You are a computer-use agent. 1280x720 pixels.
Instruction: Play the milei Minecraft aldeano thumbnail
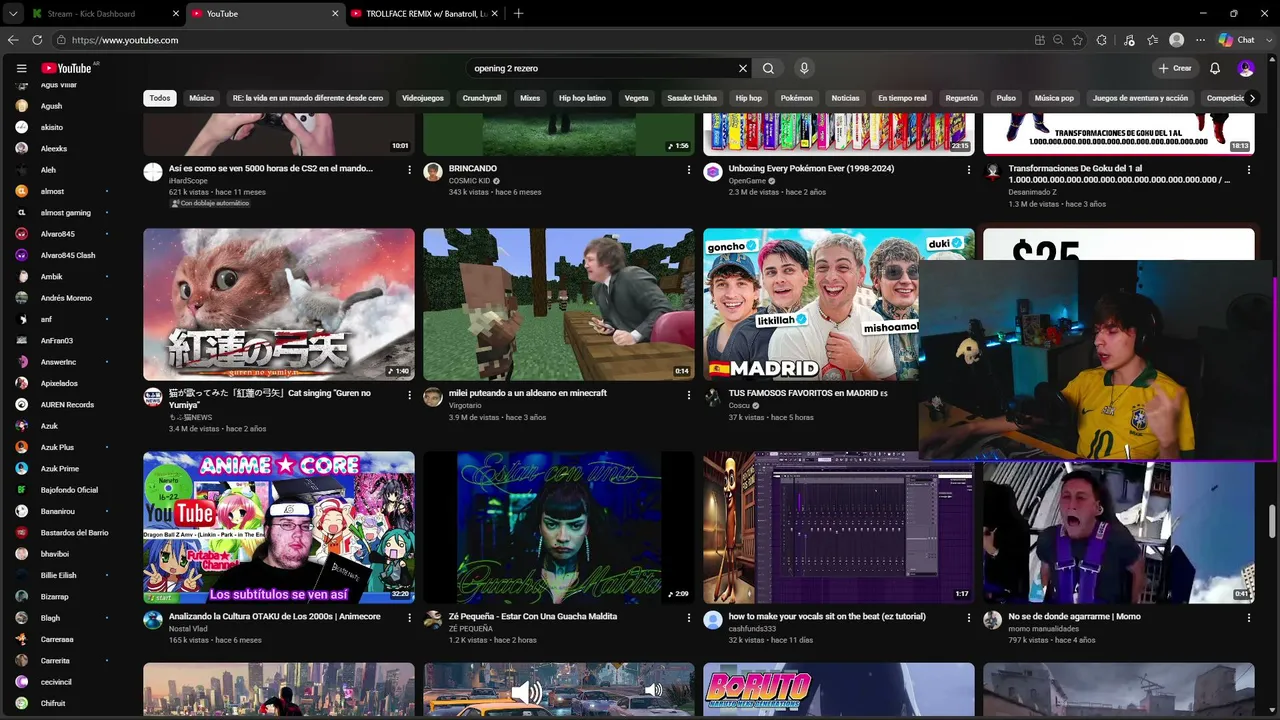(559, 304)
